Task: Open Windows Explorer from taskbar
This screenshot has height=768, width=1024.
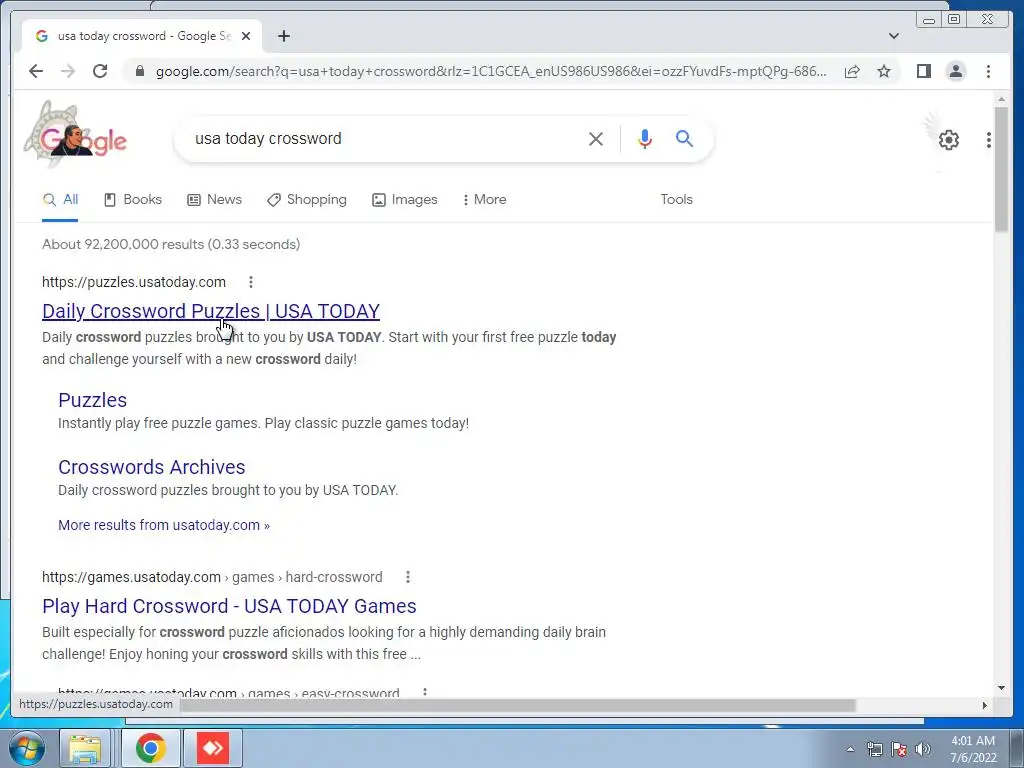Action: (x=85, y=748)
